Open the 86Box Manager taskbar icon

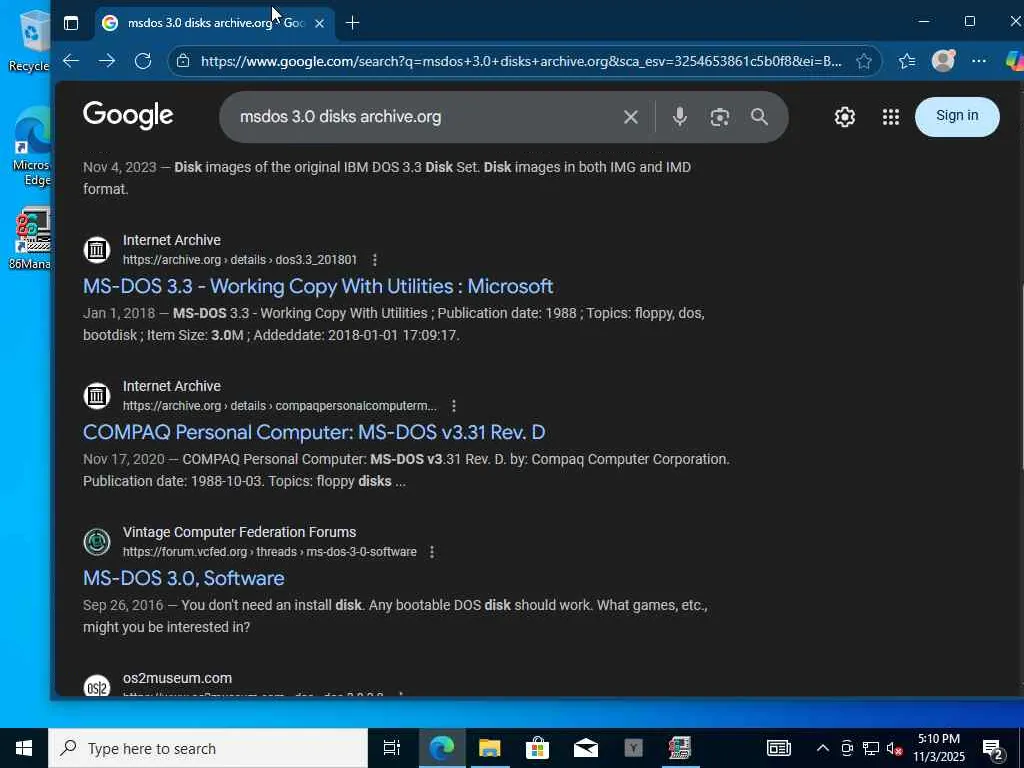(x=680, y=748)
